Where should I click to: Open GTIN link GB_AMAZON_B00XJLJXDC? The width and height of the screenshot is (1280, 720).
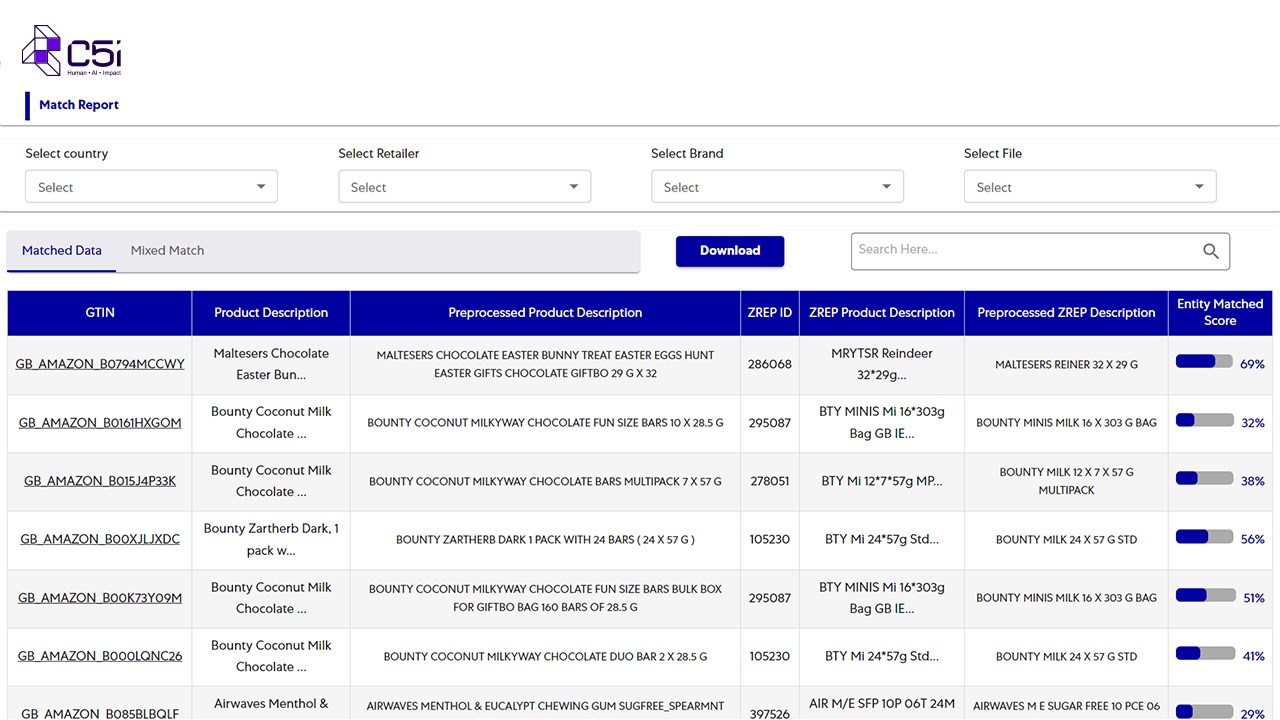coord(100,539)
